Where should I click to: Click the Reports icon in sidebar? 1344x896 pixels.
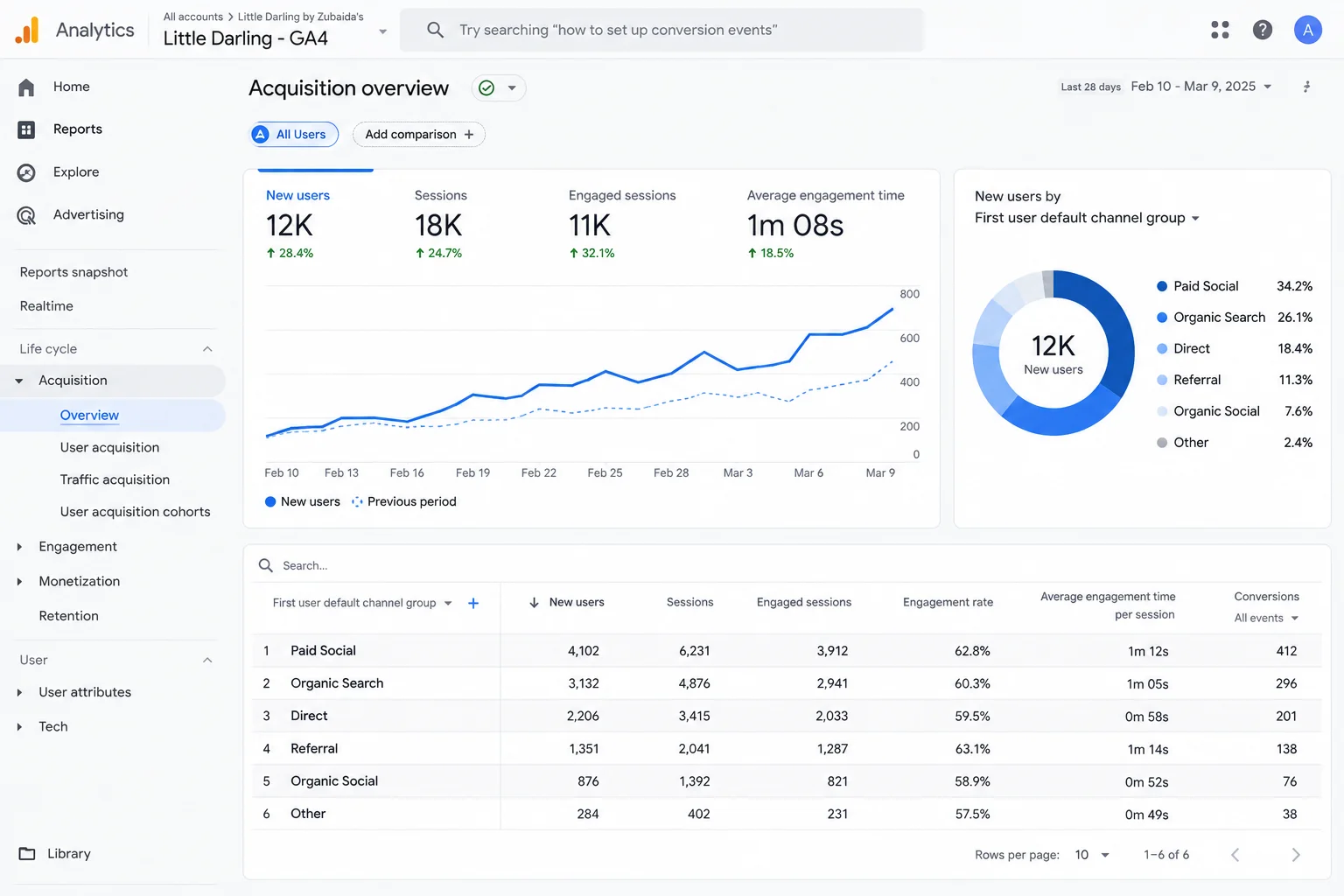tap(26, 129)
